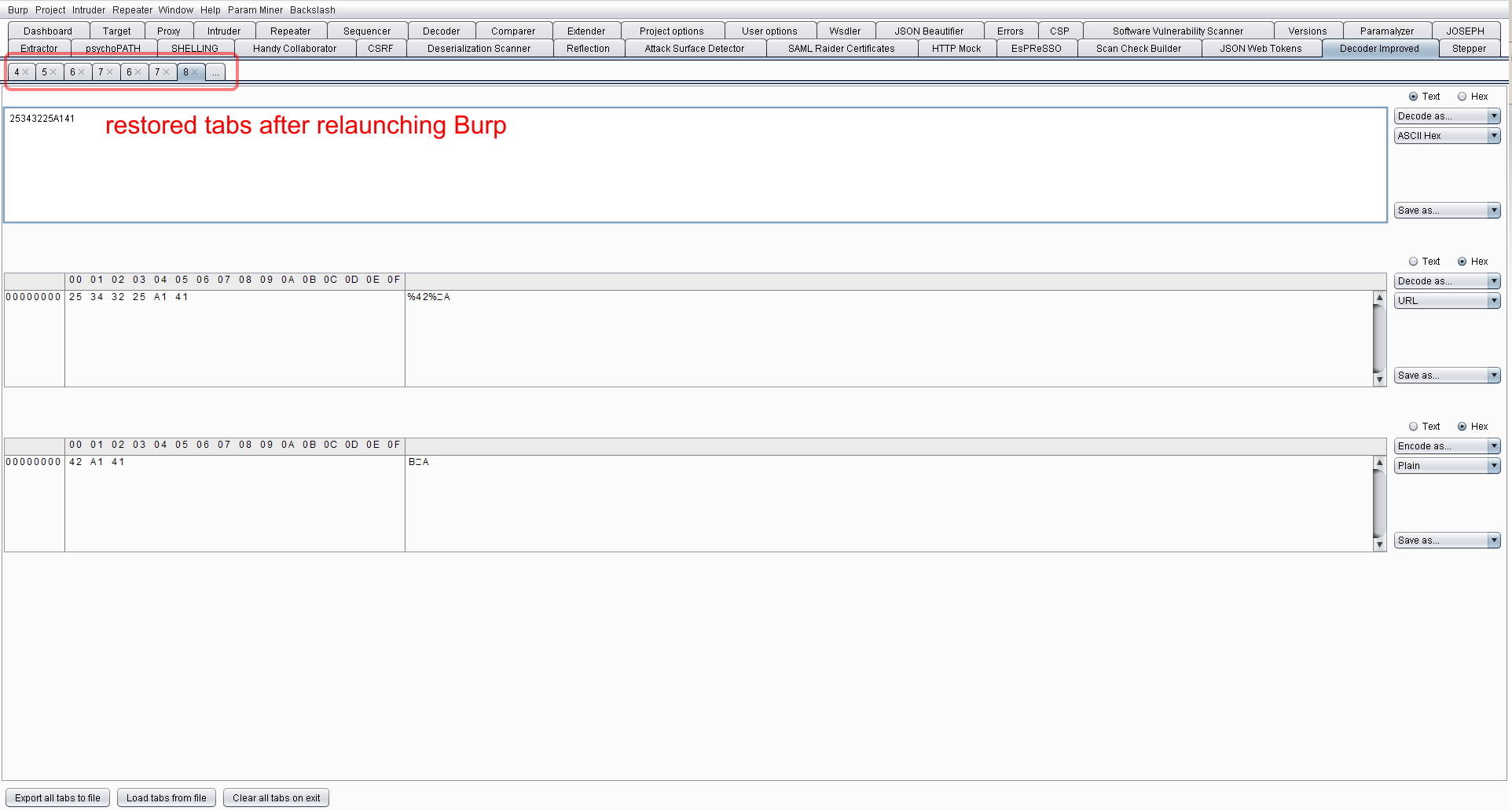The height and width of the screenshot is (810, 1512).
Task: Click the decoded text '%42%¡A'
Action: point(429,297)
